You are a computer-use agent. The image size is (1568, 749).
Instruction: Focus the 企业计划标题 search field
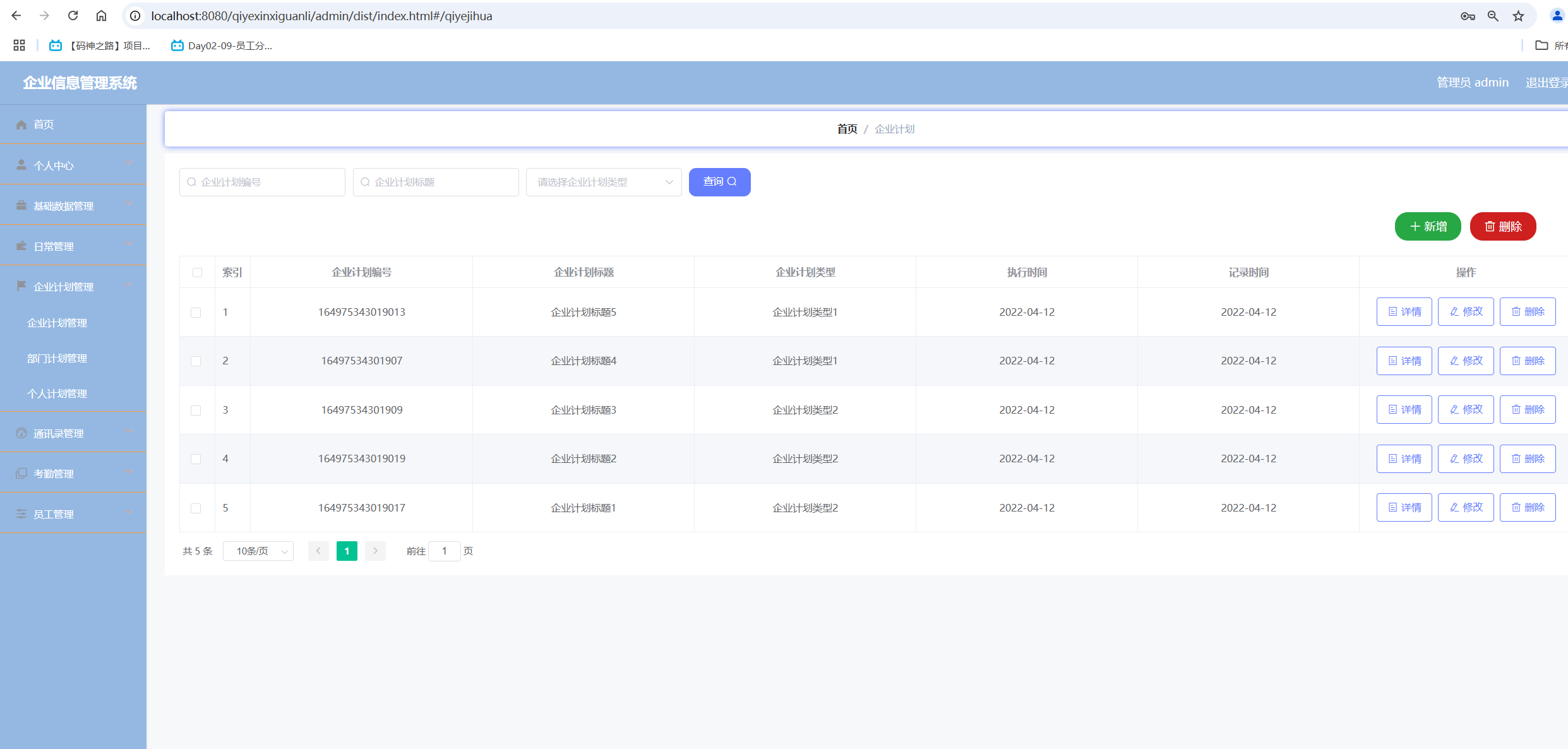click(x=436, y=182)
